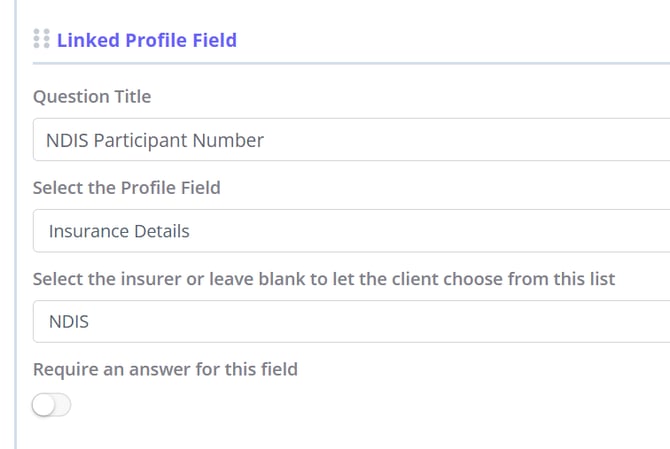Click the word "Details" in the profile field box

point(162,231)
